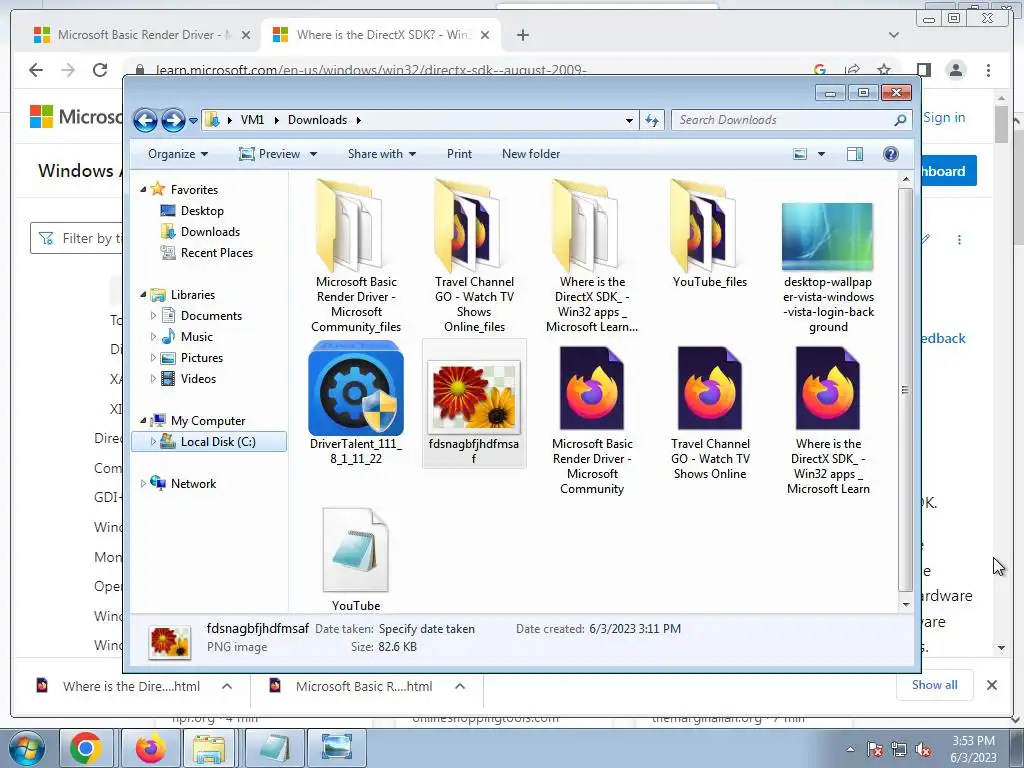
Task: Collapse the Libraries group
Action: point(143,295)
